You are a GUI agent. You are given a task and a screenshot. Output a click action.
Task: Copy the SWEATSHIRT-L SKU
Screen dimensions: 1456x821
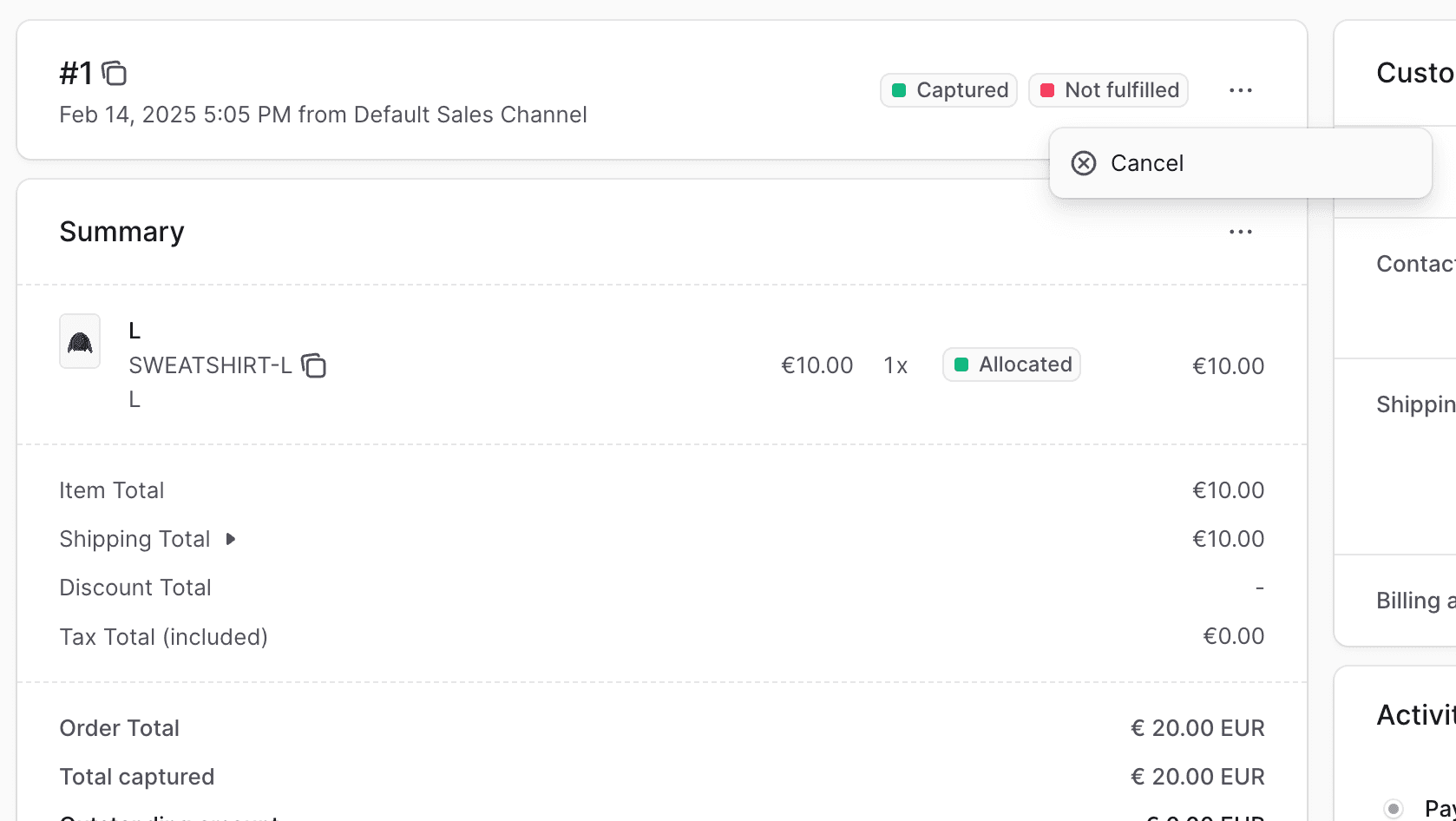pyautogui.click(x=313, y=366)
